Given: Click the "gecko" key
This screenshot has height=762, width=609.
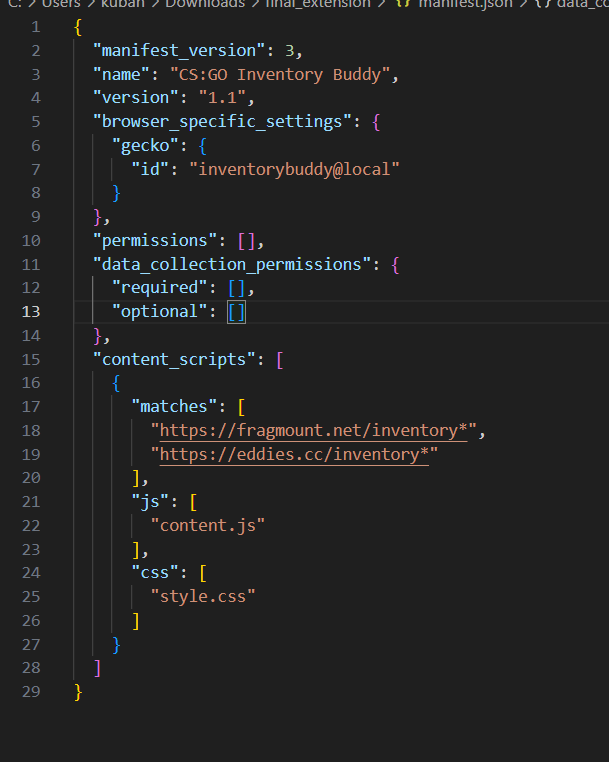Looking at the screenshot, I should 145,145.
